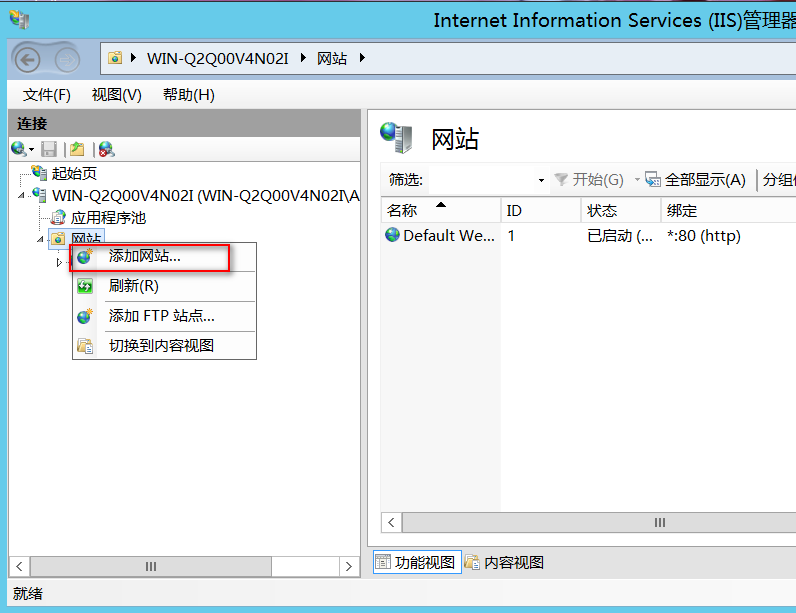
Task: Click the create new connection globe icon
Action: (18, 149)
